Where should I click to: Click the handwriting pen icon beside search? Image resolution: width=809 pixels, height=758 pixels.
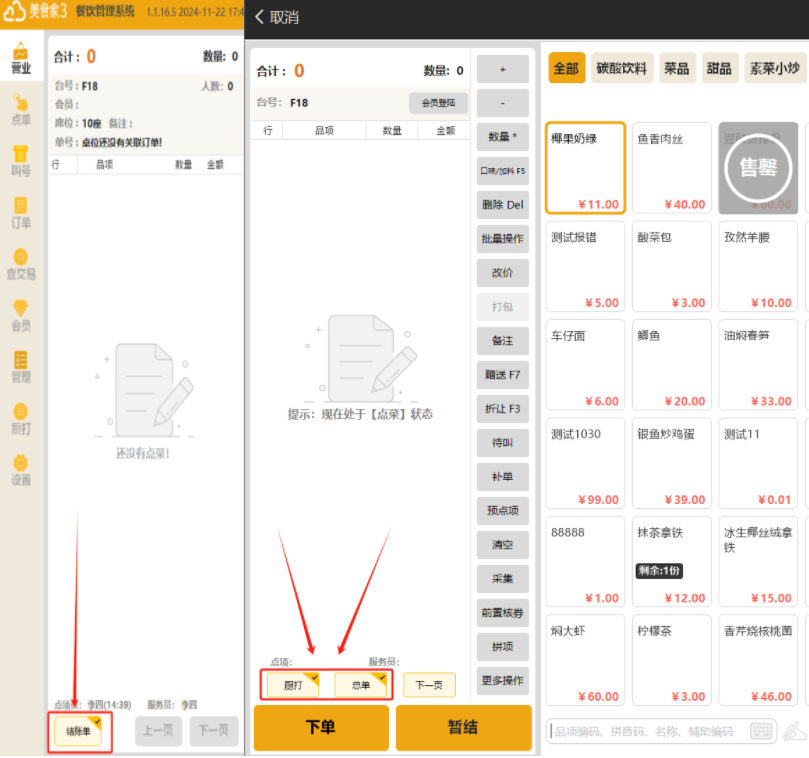click(794, 731)
